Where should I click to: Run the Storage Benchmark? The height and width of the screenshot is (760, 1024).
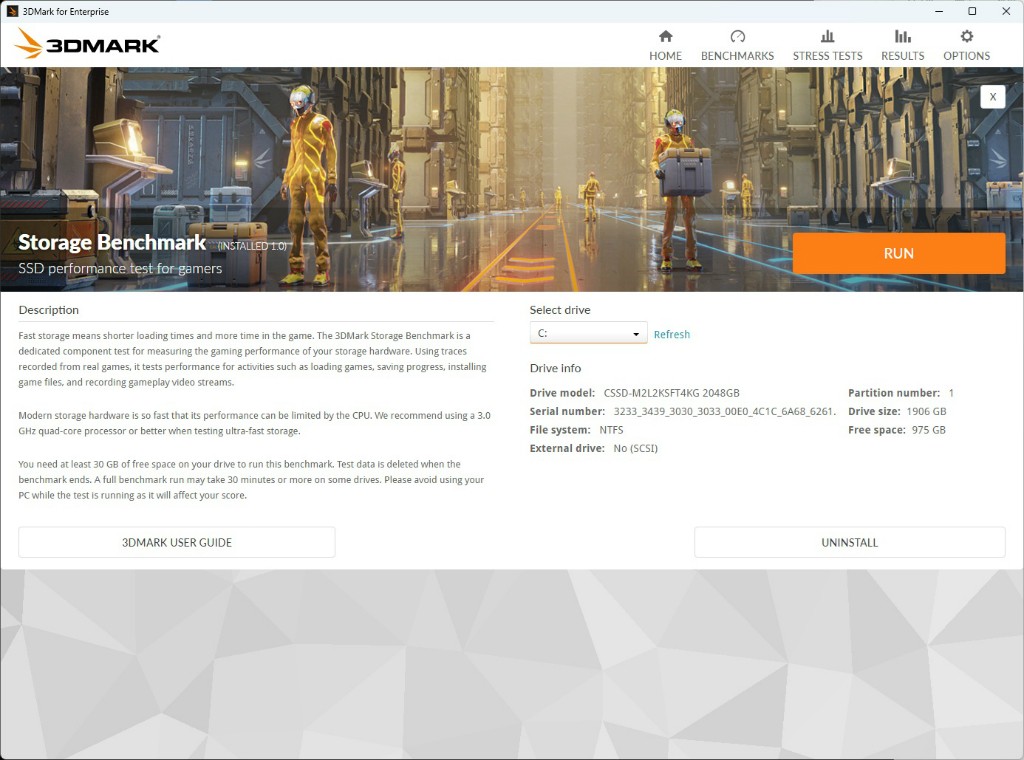coord(898,253)
